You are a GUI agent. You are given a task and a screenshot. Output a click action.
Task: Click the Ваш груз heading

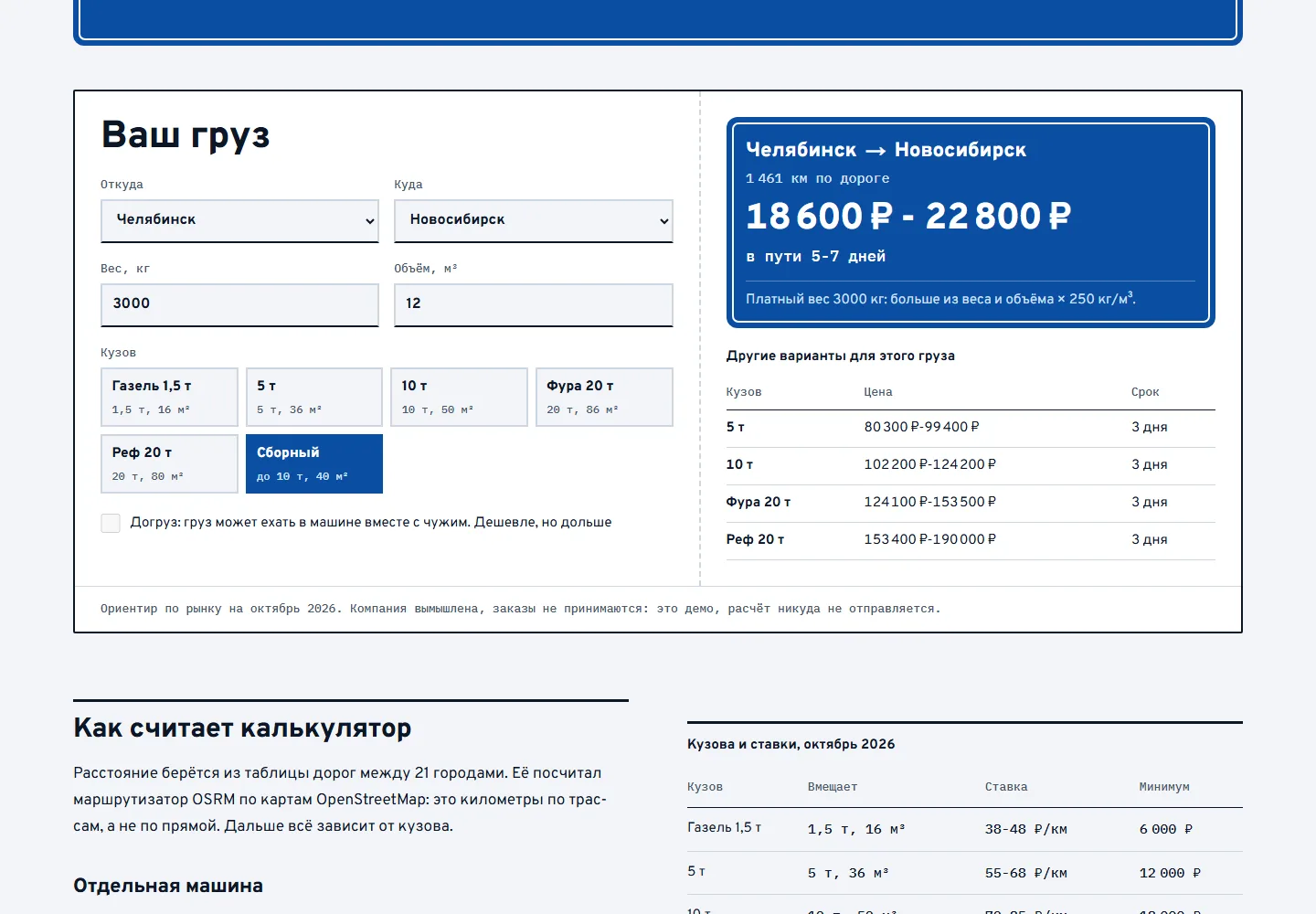[x=186, y=135]
